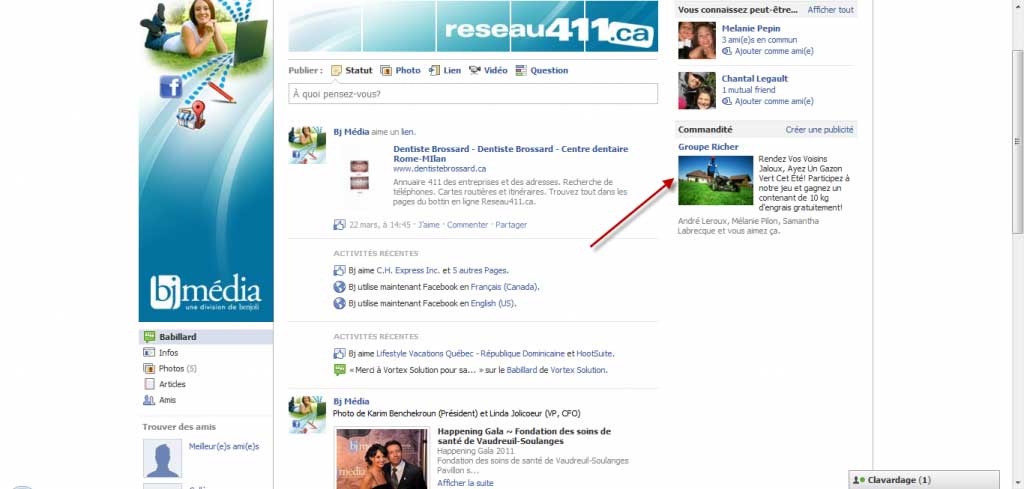Open the '5 autres Pages' link
The height and width of the screenshot is (489, 1024).
480,270
